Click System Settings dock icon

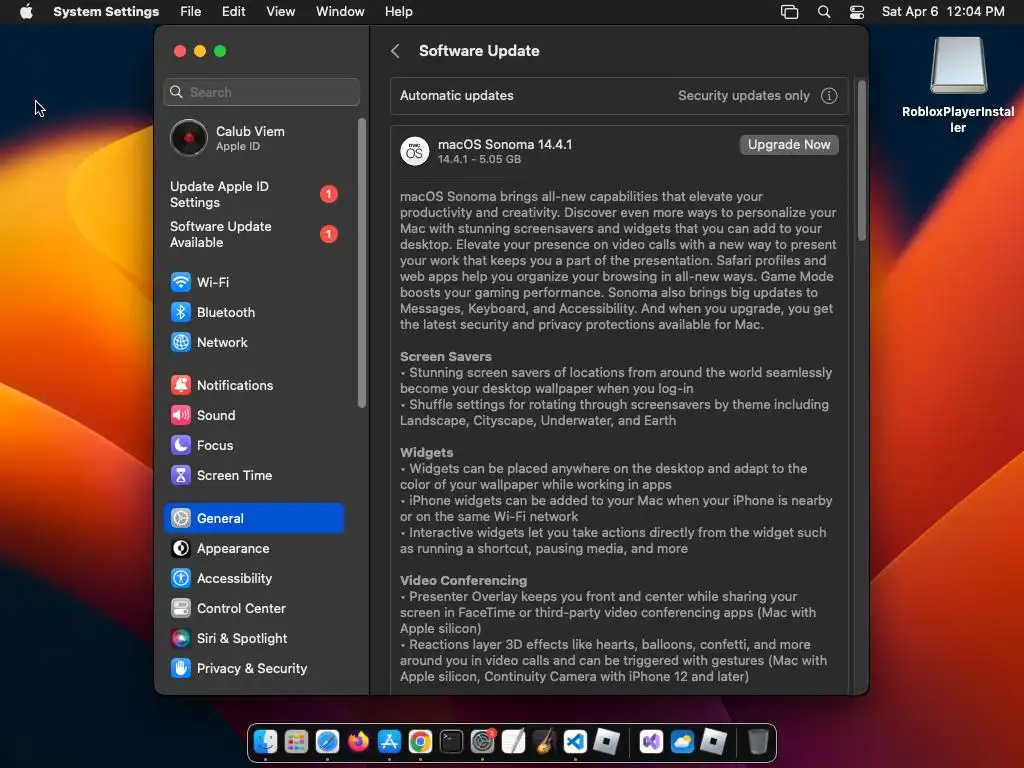[483, 742]
